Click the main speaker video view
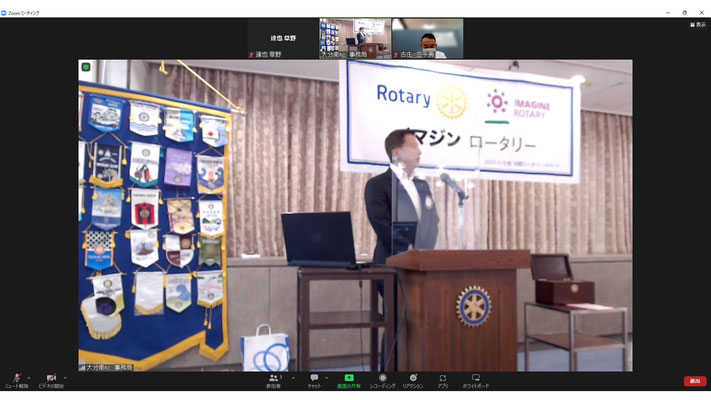This screenshot has width=711, height=400. [x=355, y=215]
